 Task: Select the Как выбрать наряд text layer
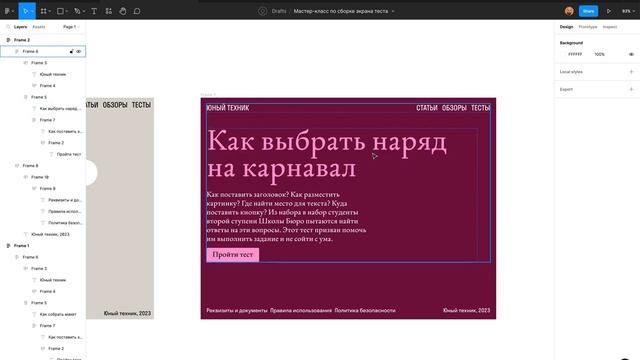(43, 109)
